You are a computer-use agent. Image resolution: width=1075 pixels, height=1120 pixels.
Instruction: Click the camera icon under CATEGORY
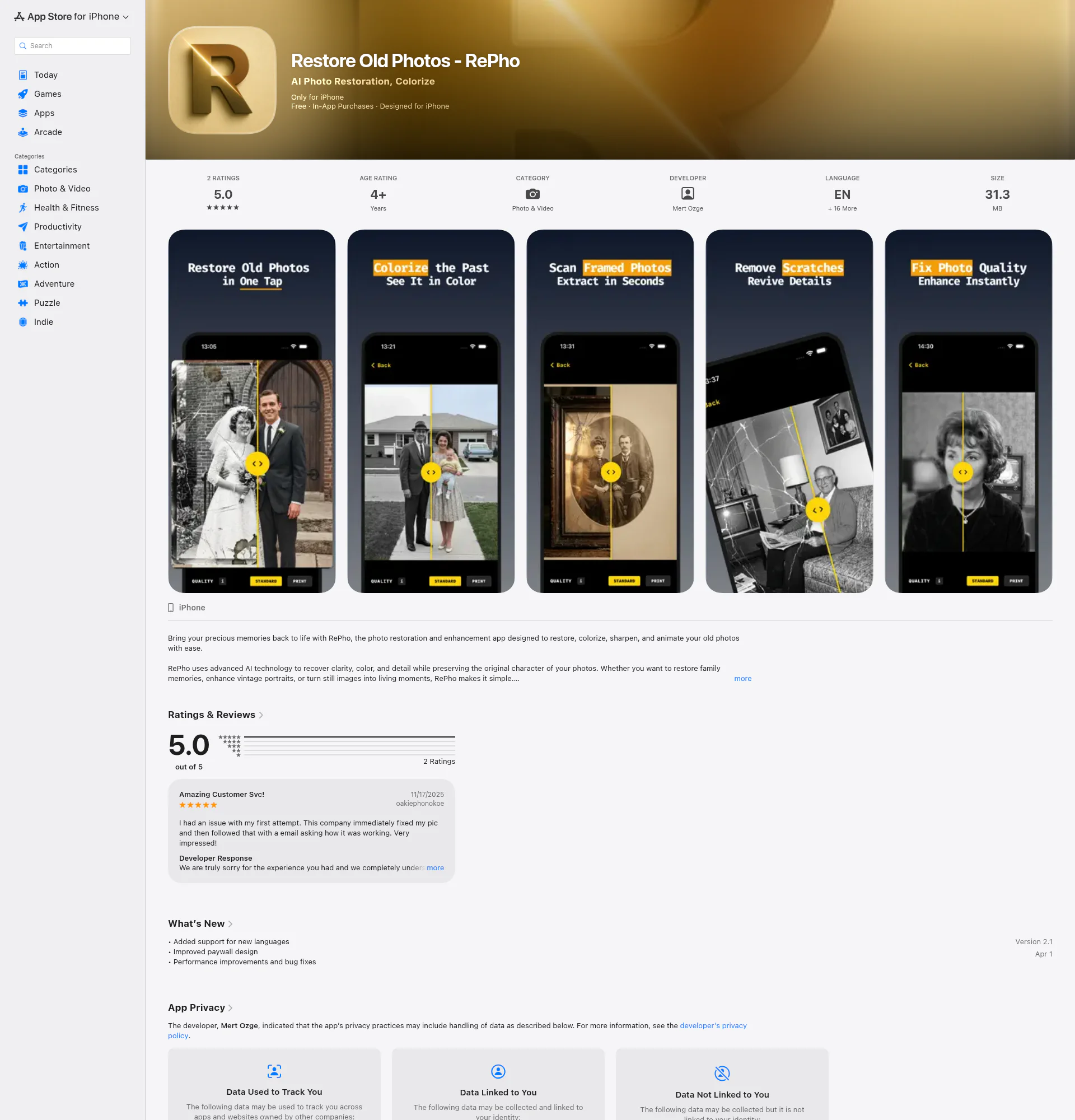pos(532,194)
